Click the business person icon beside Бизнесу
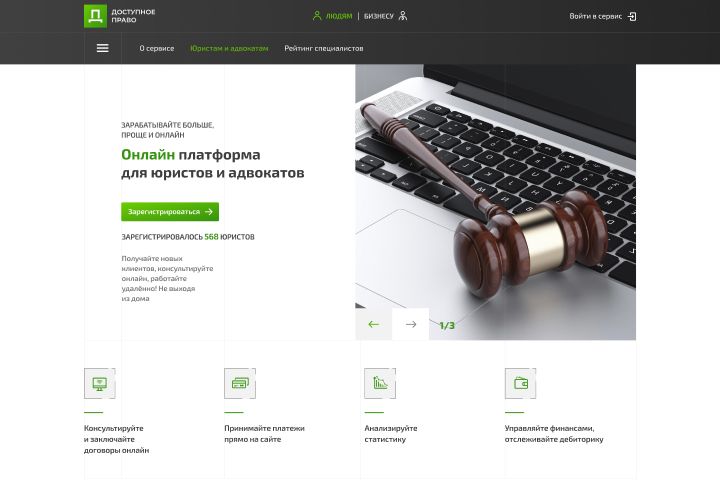720x480 pixels. pyautogui.click(x=403, y=16)
